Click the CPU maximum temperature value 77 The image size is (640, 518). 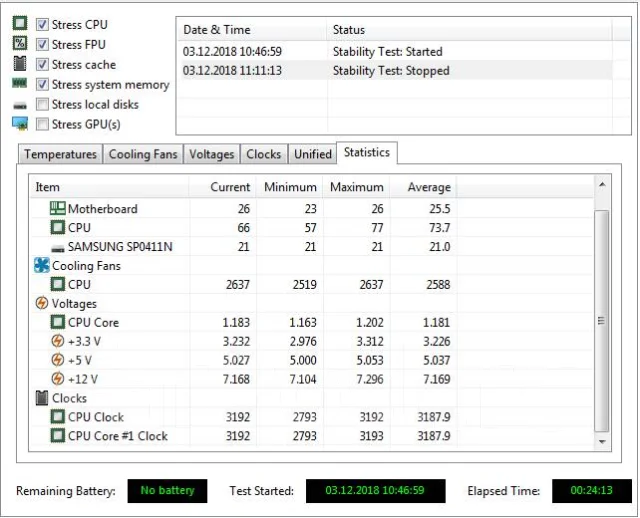pyautogui.click(x=377, y=227)
